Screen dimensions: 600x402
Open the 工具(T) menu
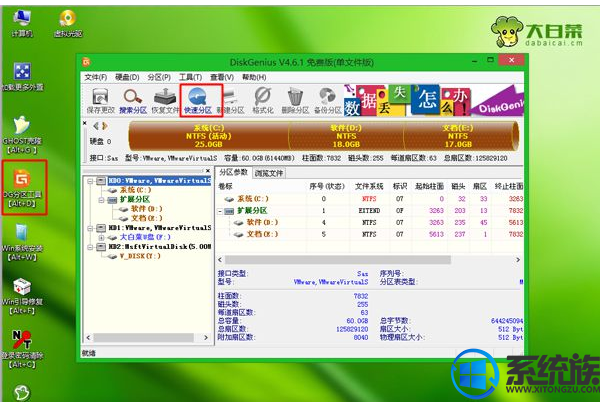coord(190,77)
